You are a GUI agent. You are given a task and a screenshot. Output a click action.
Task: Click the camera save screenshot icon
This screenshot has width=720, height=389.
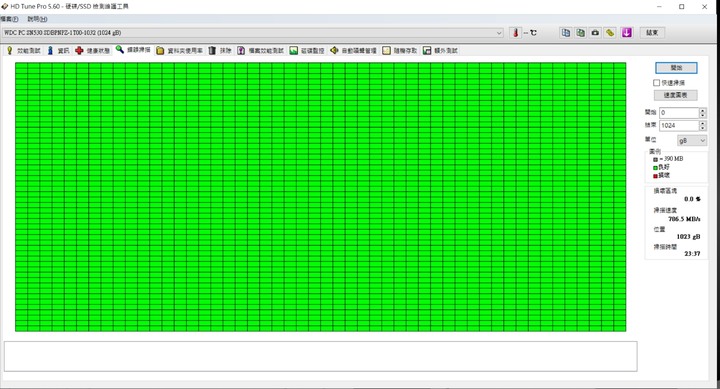pyautogui.click(x=595, y=33)
